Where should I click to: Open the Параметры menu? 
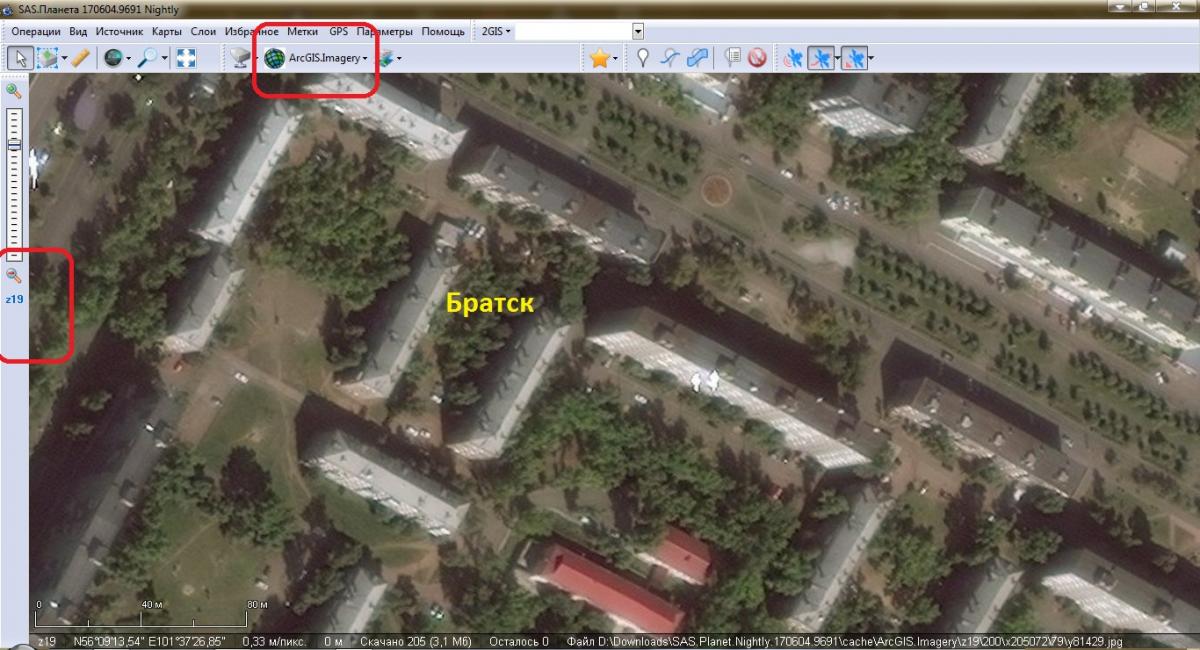[x=384, y=31]
